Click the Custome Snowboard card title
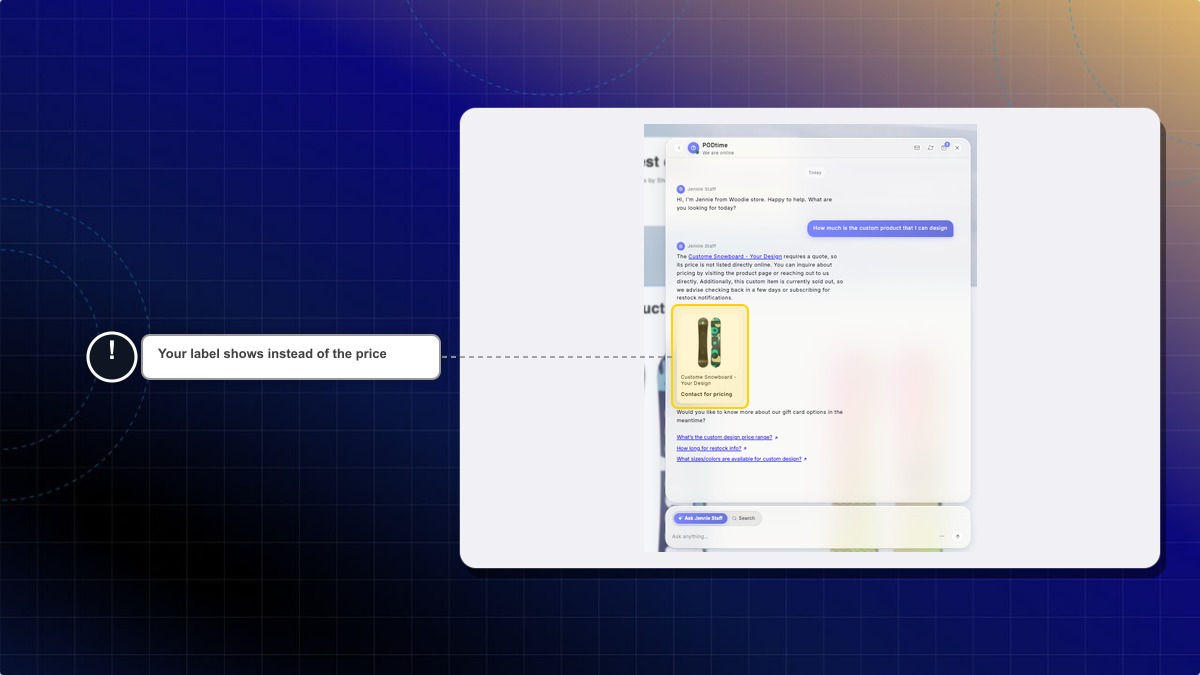 tap(708, 380)
